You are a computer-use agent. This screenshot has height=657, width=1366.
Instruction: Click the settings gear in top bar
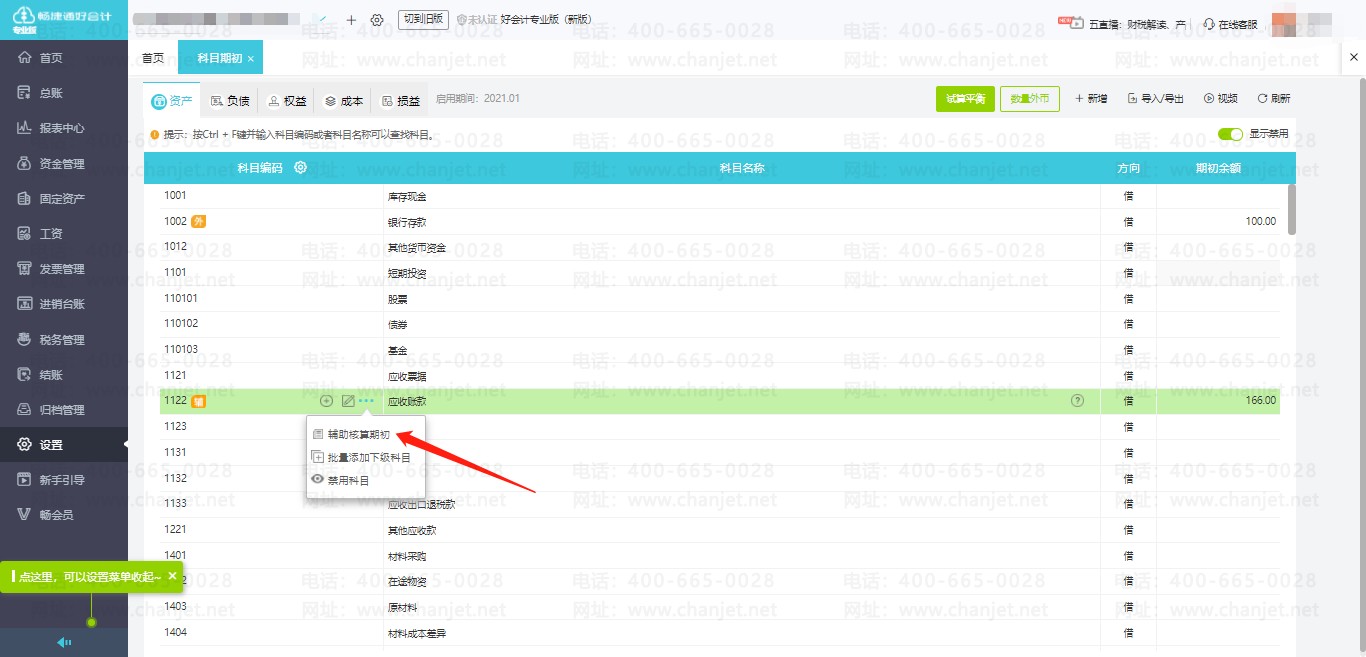[377, 20]
